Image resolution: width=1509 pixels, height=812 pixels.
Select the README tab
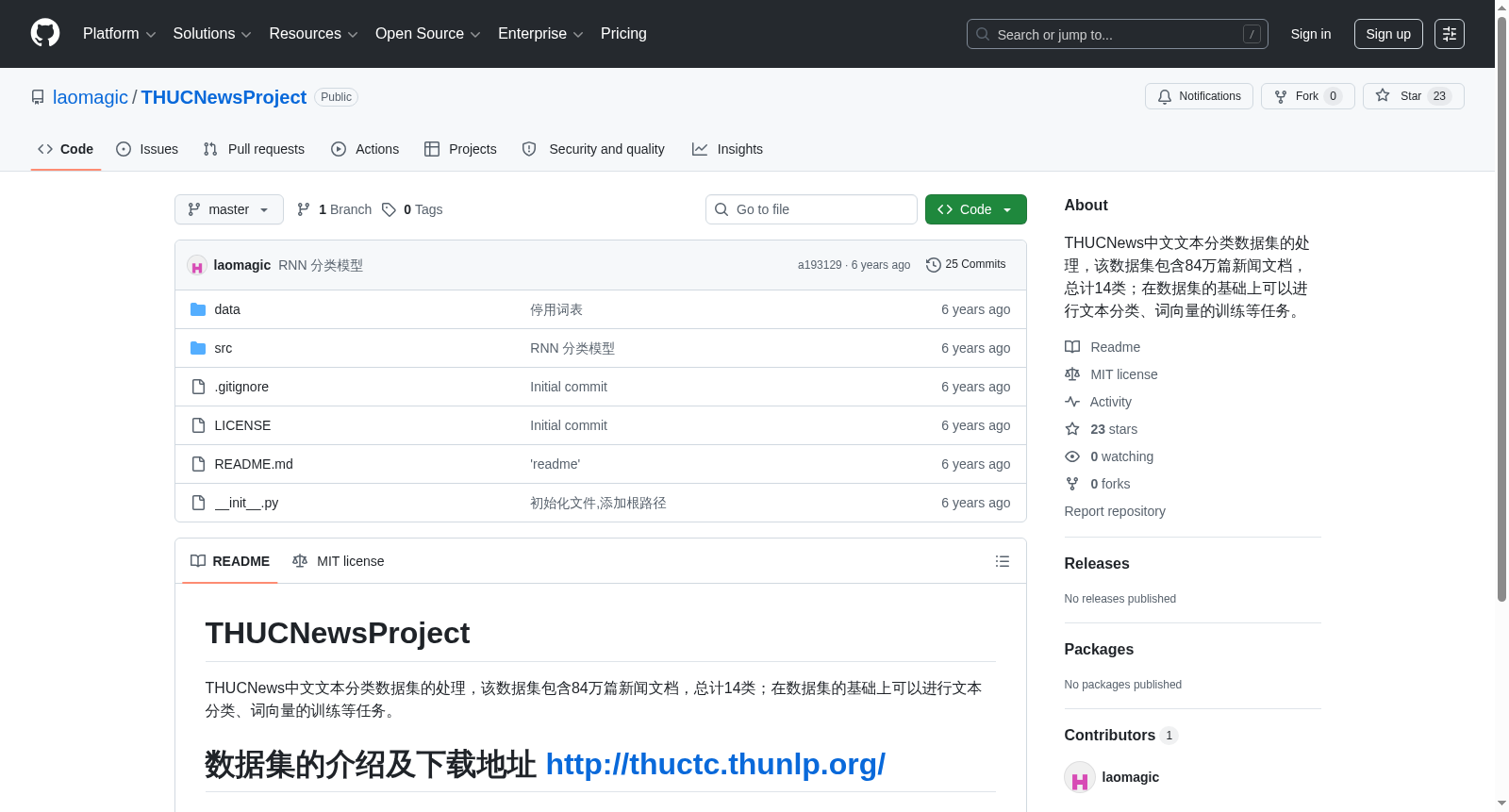230,561
